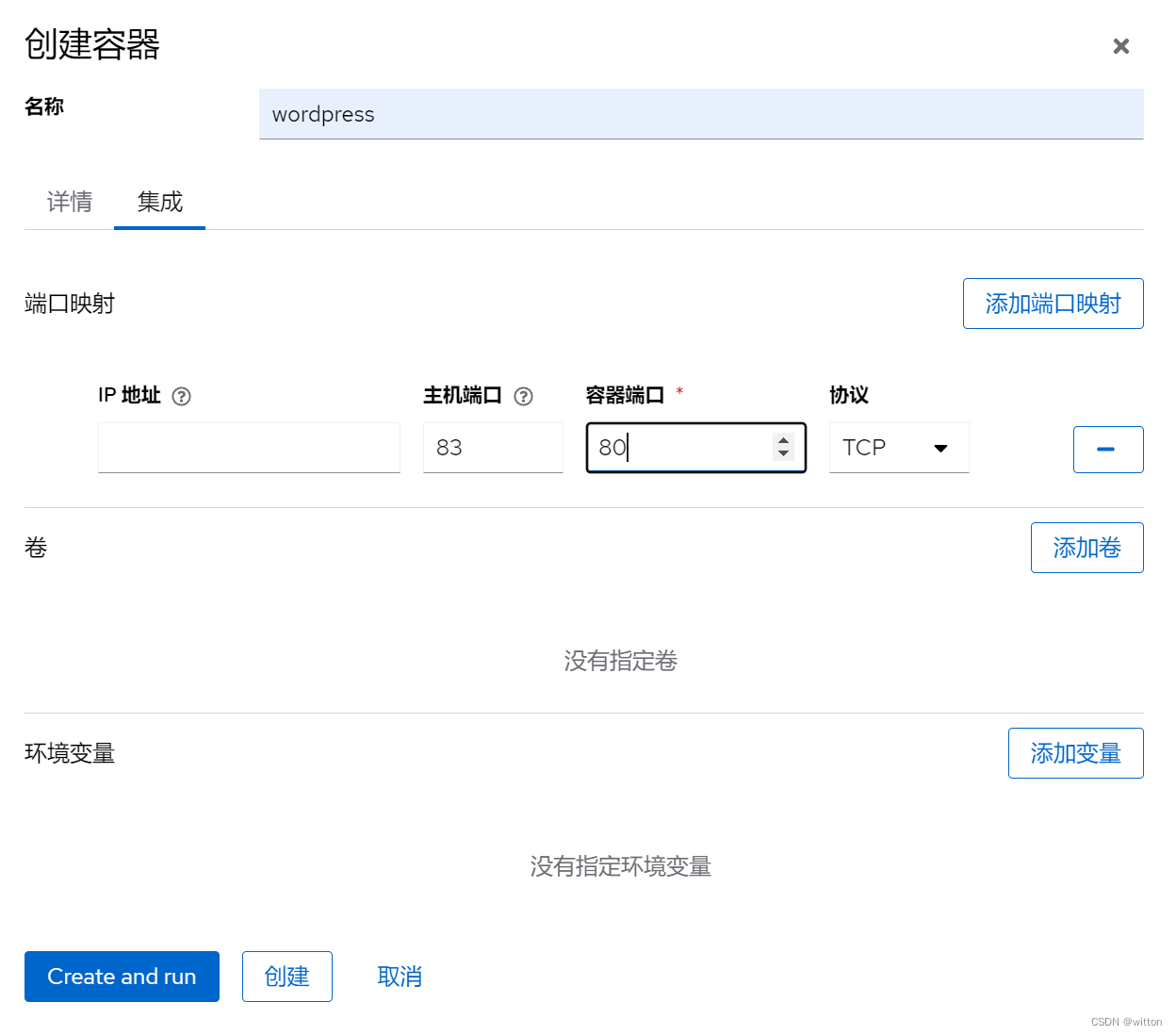Click 取消 to cancel
The image size is (1176, 1035).
pyautogui.click(x=400, y=977)
